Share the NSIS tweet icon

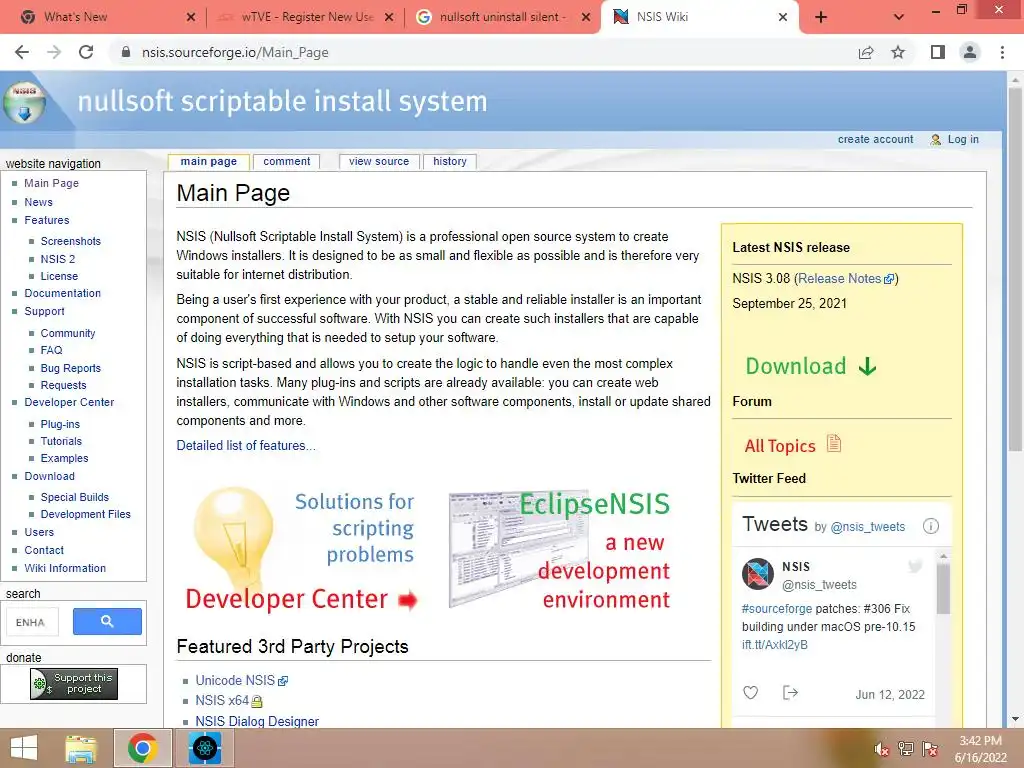790,692
